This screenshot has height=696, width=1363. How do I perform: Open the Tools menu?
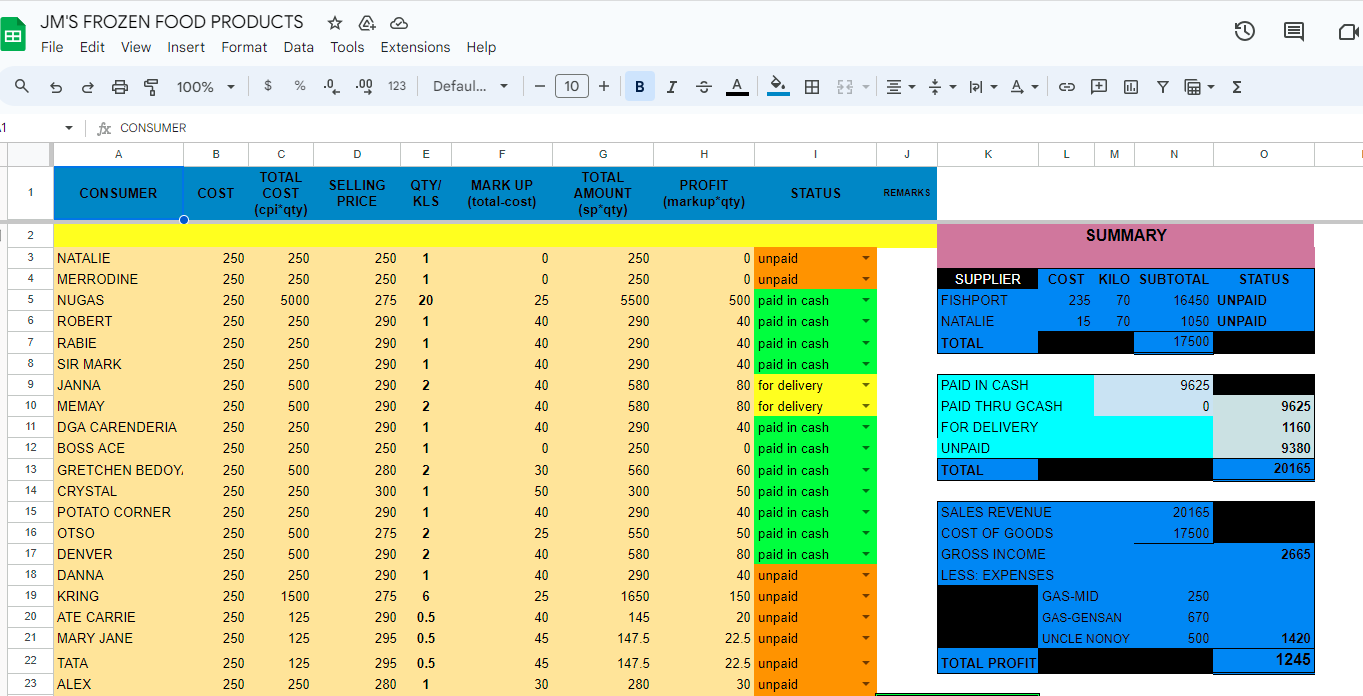[347, 47]
